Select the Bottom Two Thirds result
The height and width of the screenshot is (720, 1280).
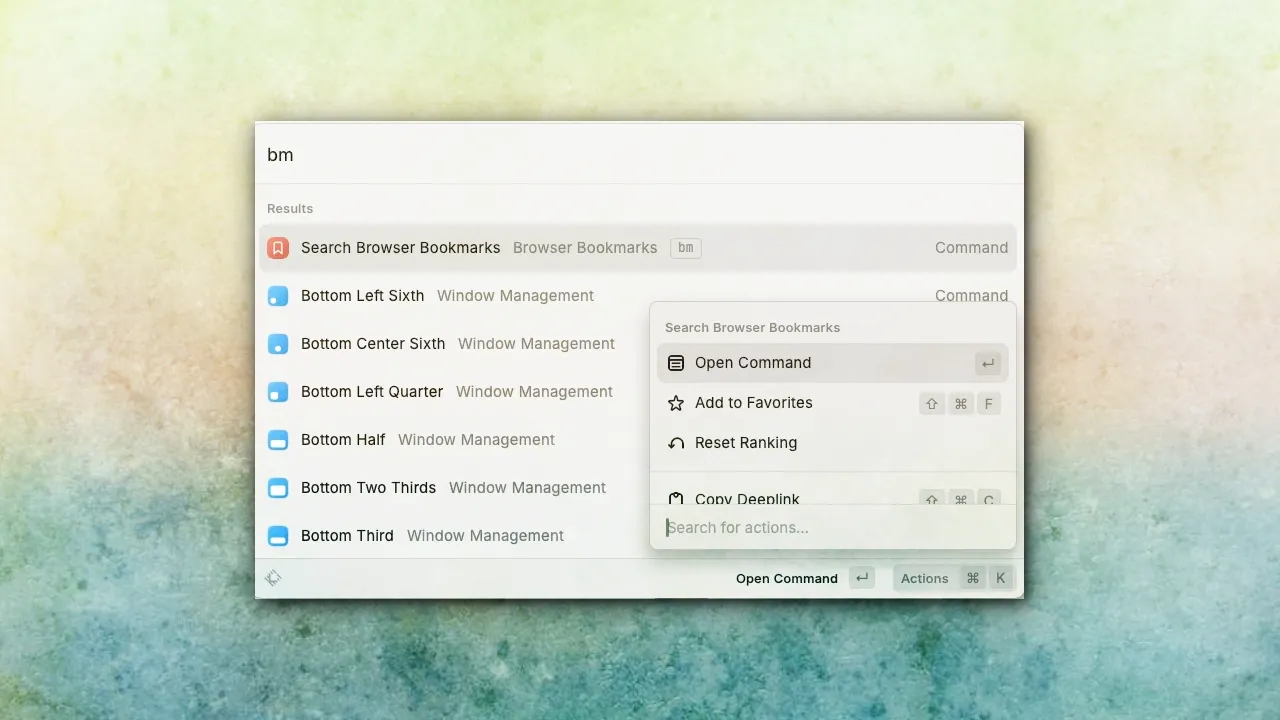click(454, 488)
